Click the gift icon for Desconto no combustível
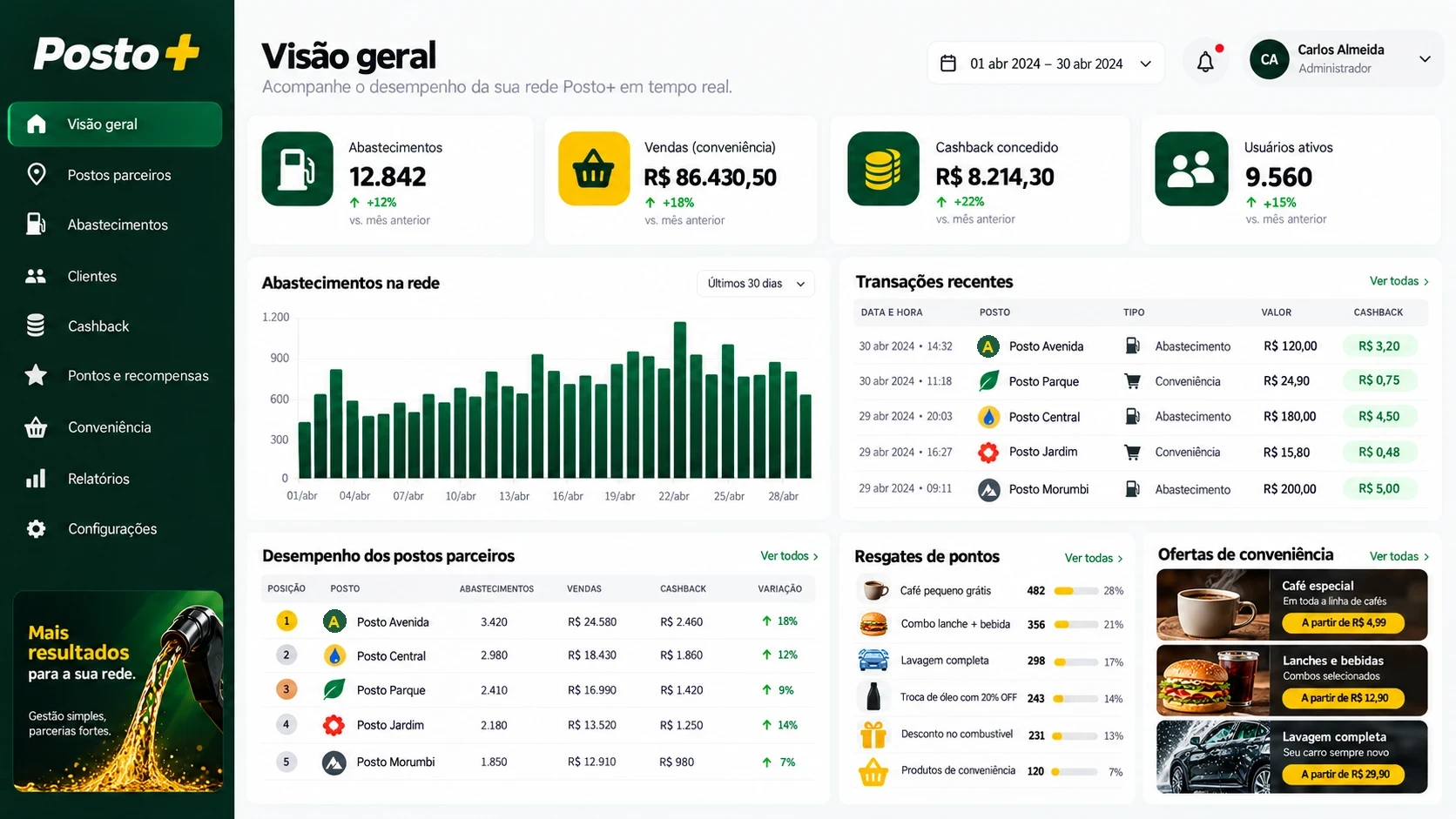Viewport: 1456px width, 819px height. click(x=873, y=735)
